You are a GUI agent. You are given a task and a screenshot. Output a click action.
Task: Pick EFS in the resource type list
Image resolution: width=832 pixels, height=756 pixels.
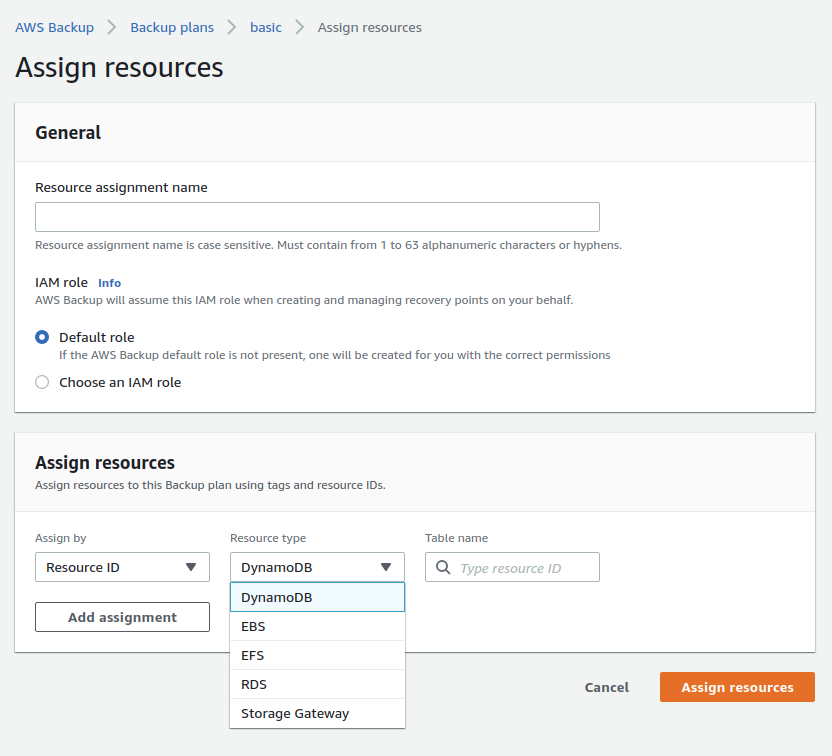317,655
